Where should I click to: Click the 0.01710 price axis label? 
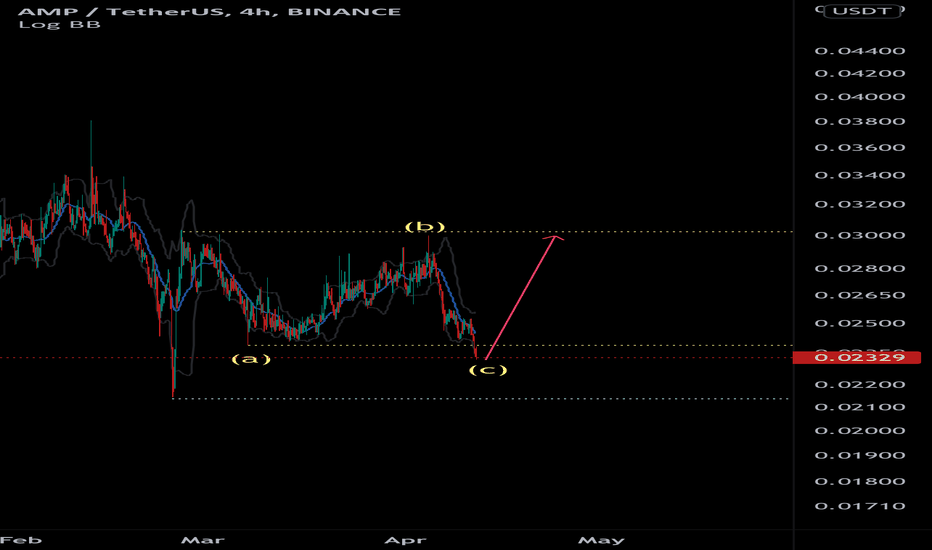pyautogui.click(x=860, y=507)
